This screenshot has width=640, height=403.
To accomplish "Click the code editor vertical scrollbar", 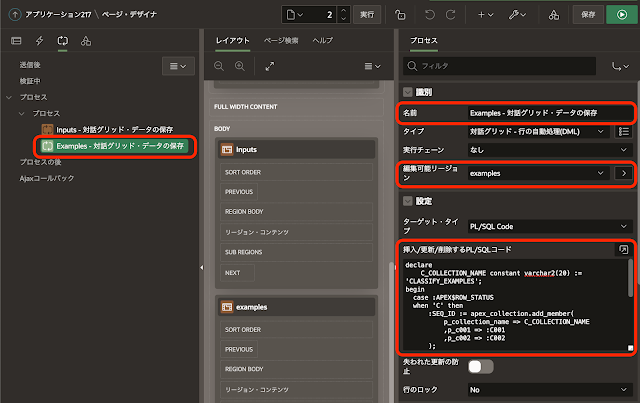I will click(x=631, y=278).
